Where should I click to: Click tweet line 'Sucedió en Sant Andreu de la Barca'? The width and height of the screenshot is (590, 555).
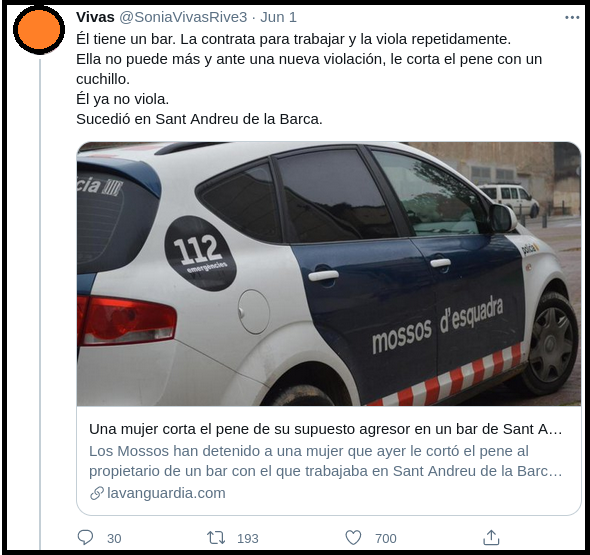pos(199,119)
